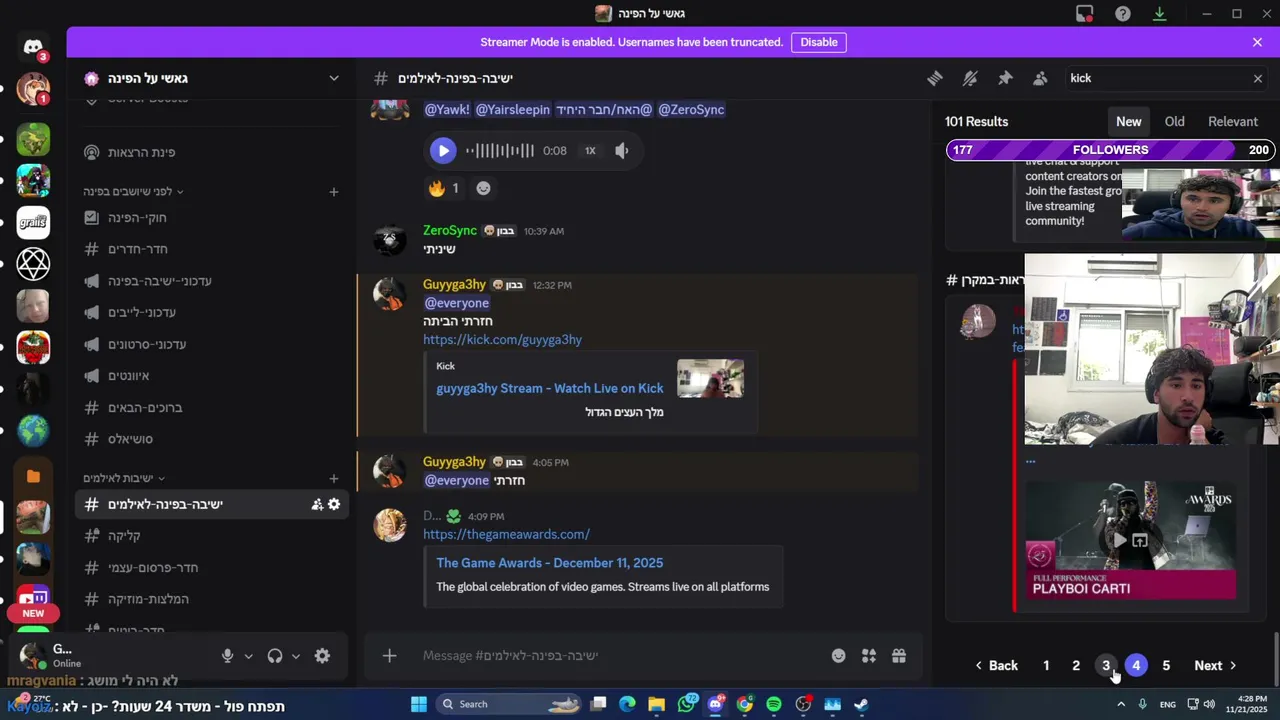This screenshot has width=1280, height=720.
Task: Open Spotify from Windows taskbar
Action: point(774,704)
